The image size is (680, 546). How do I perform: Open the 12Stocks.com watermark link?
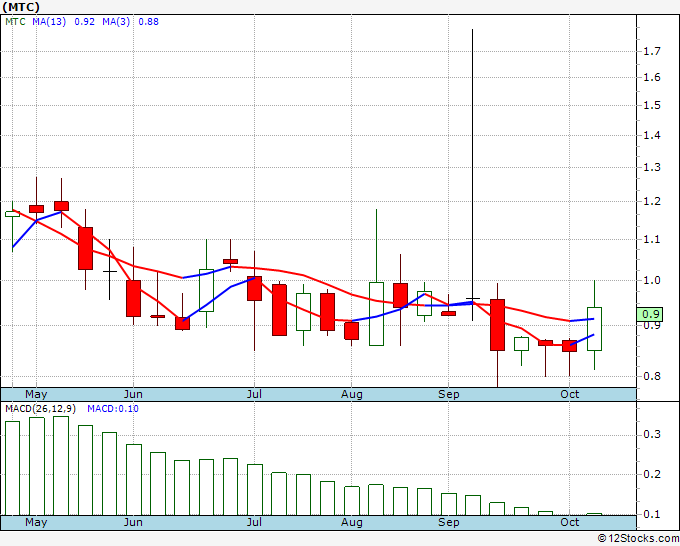click(636, 537)
